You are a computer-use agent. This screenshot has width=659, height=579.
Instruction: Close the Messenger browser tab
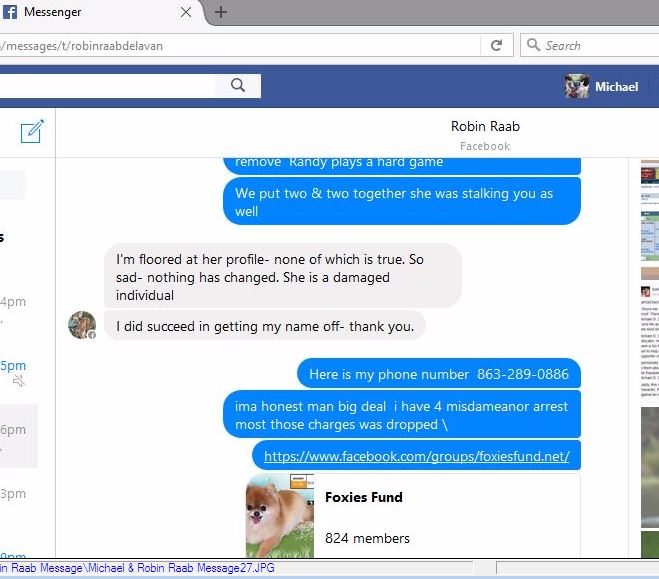[186, 12]
